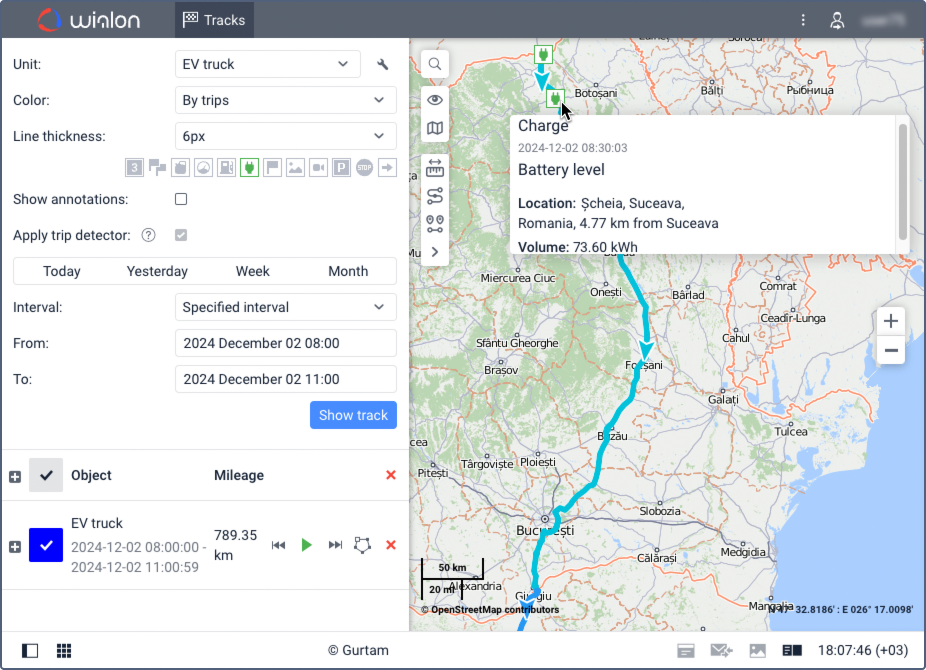Viewport: 926px width, 670px height.
Task: Switch to the Tracks tab
Action: (214, 19)
